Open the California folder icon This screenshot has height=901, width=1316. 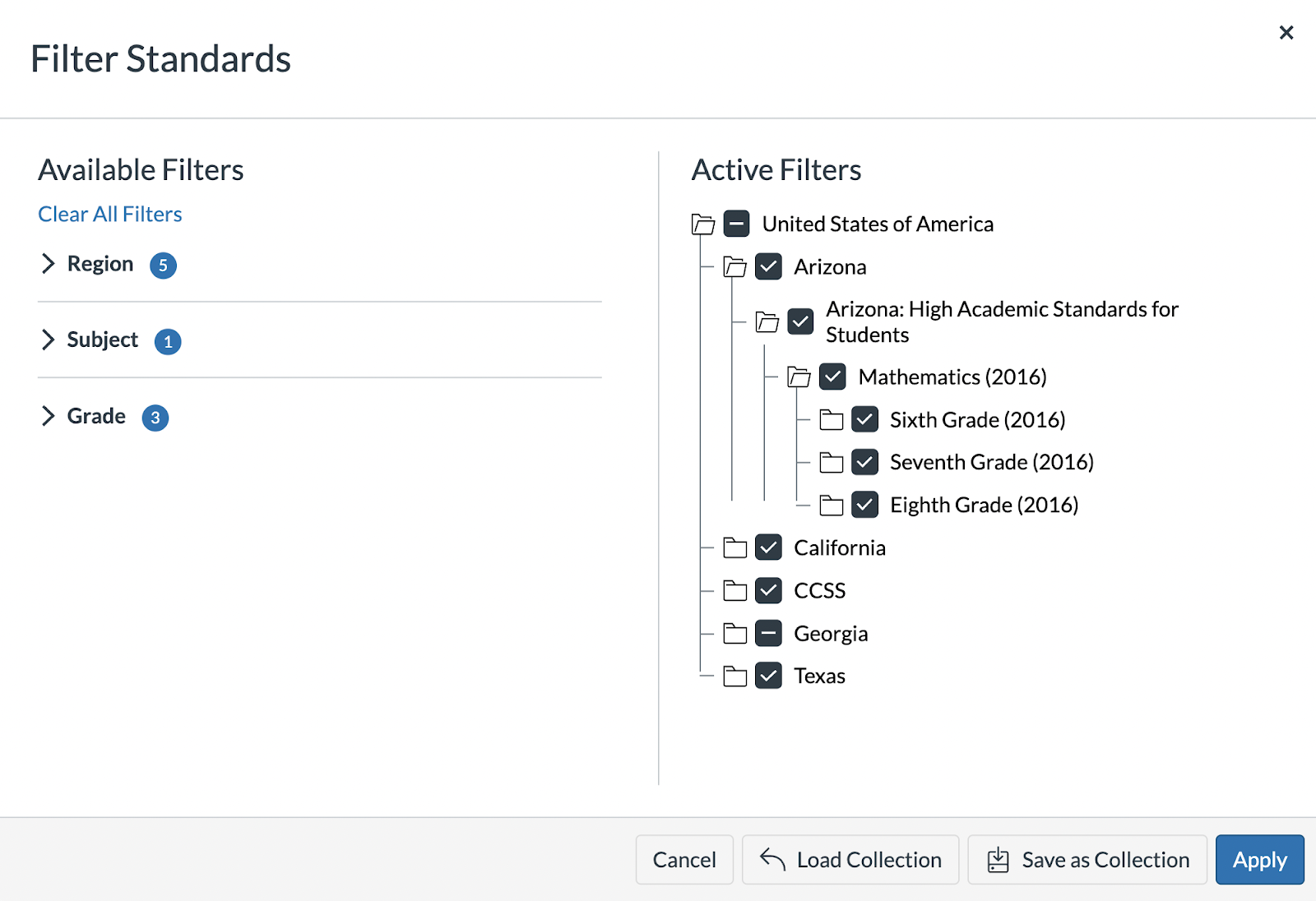tap(734, 548)
